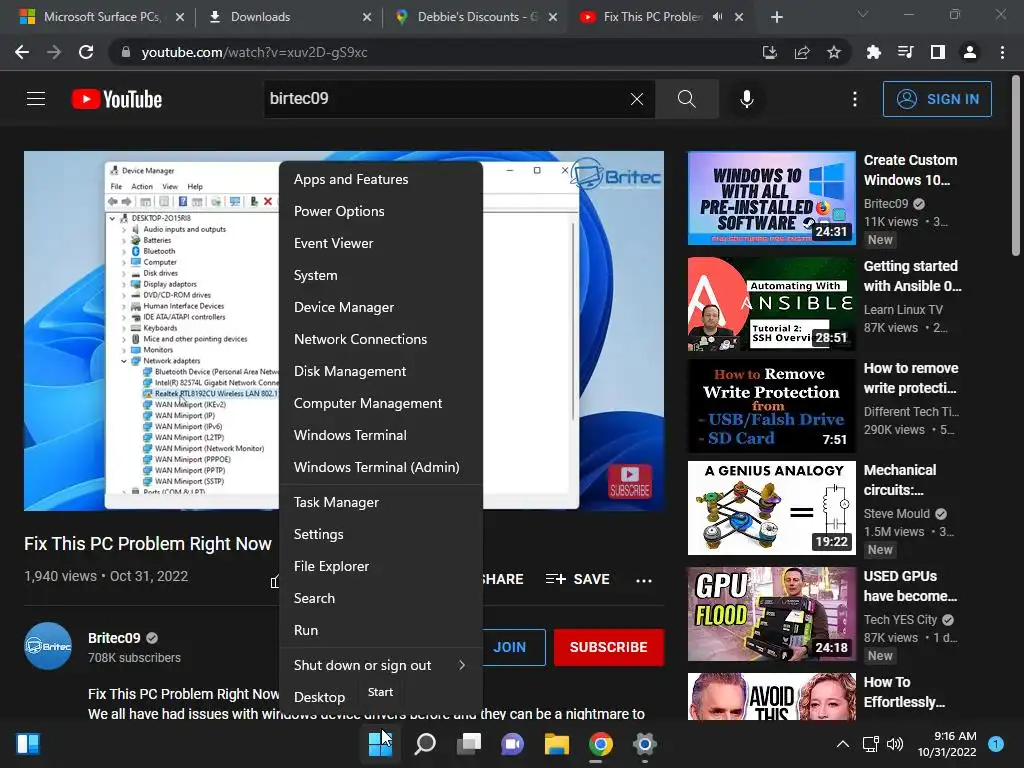
Task: Open a new browser tab
Action: pos(776,17)
